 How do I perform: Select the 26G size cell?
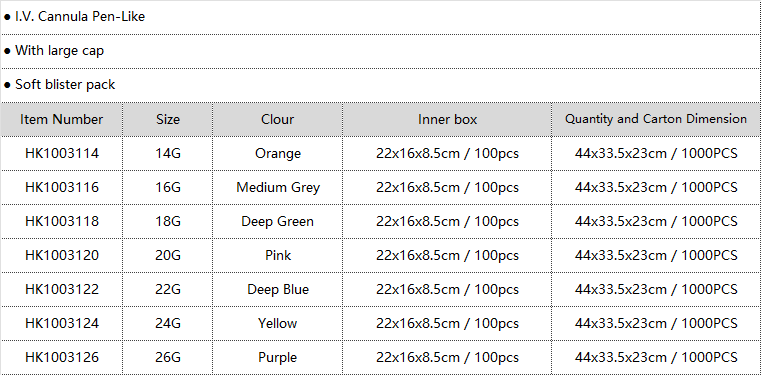pyautogui.click(x=168, y=358)
